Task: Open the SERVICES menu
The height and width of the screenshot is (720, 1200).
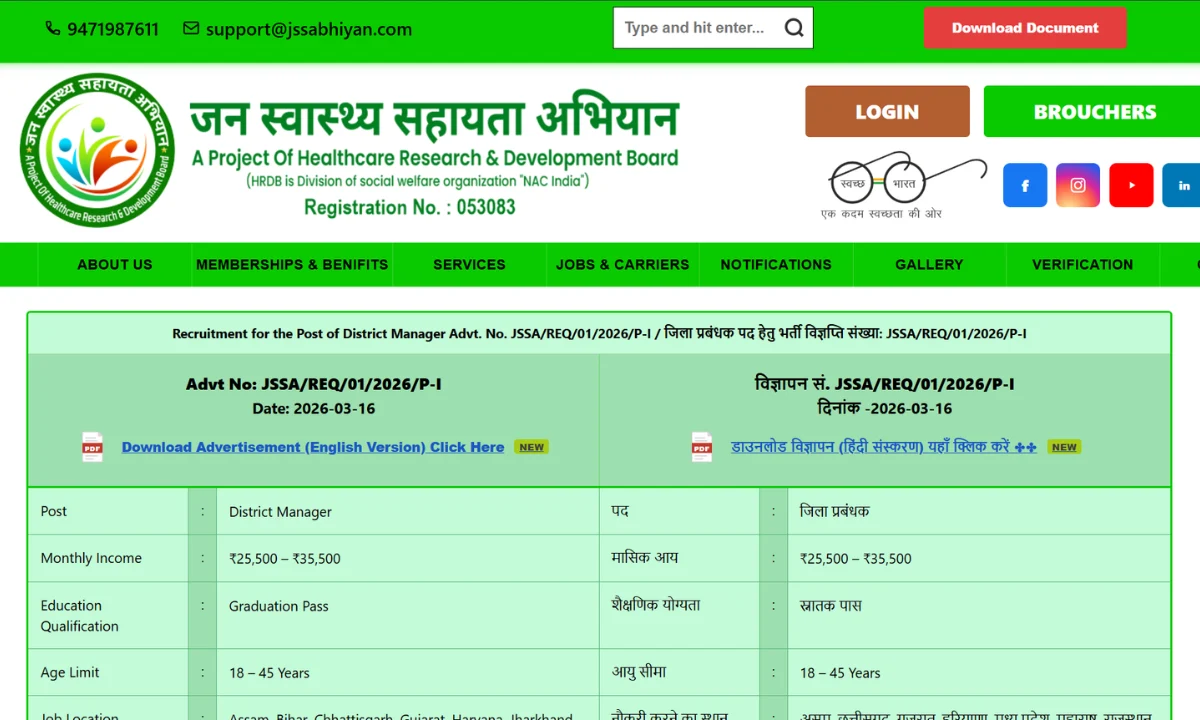Action: click(469, 265)
